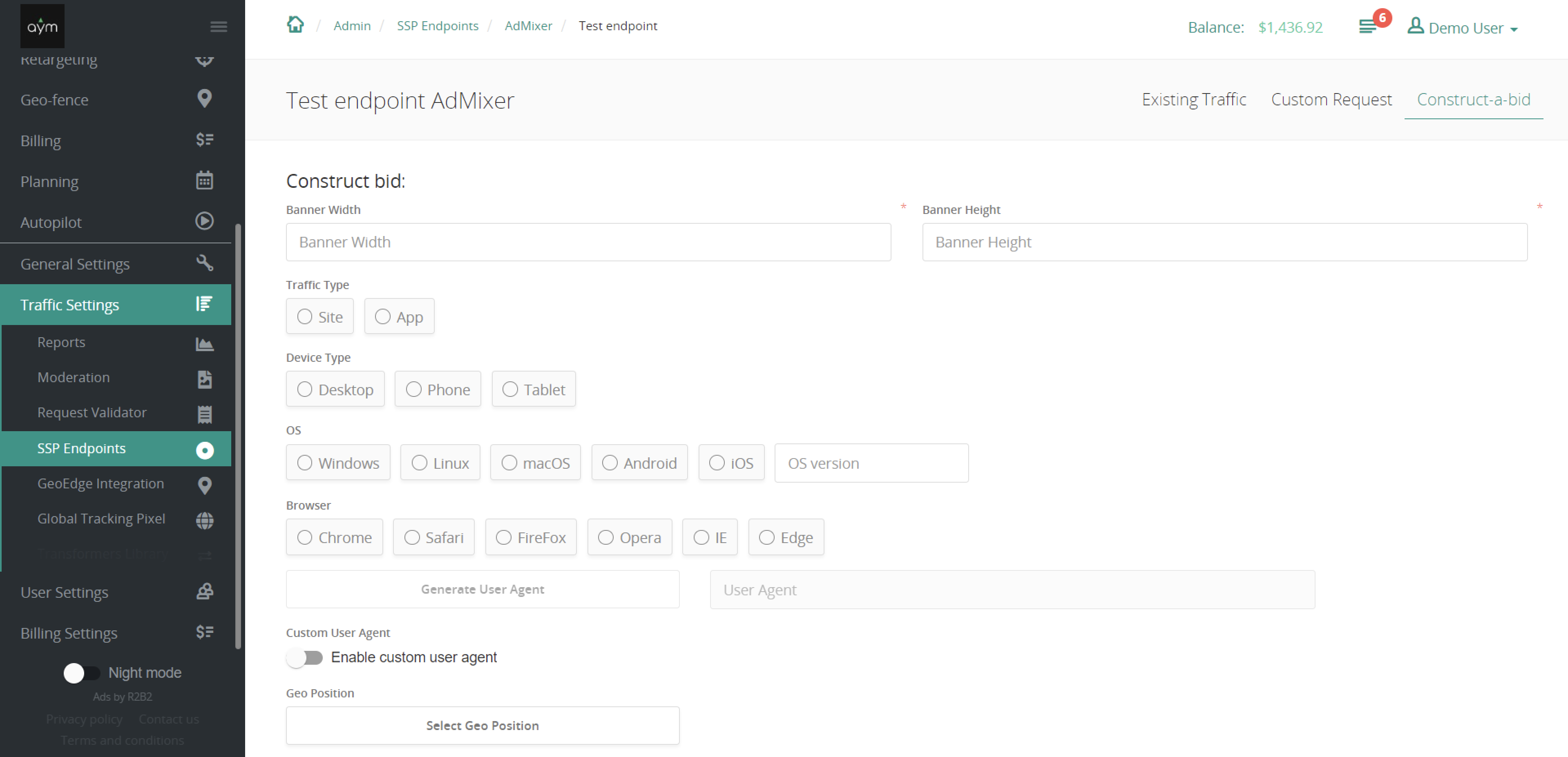Select Linux as OS

tap(440, 463)
